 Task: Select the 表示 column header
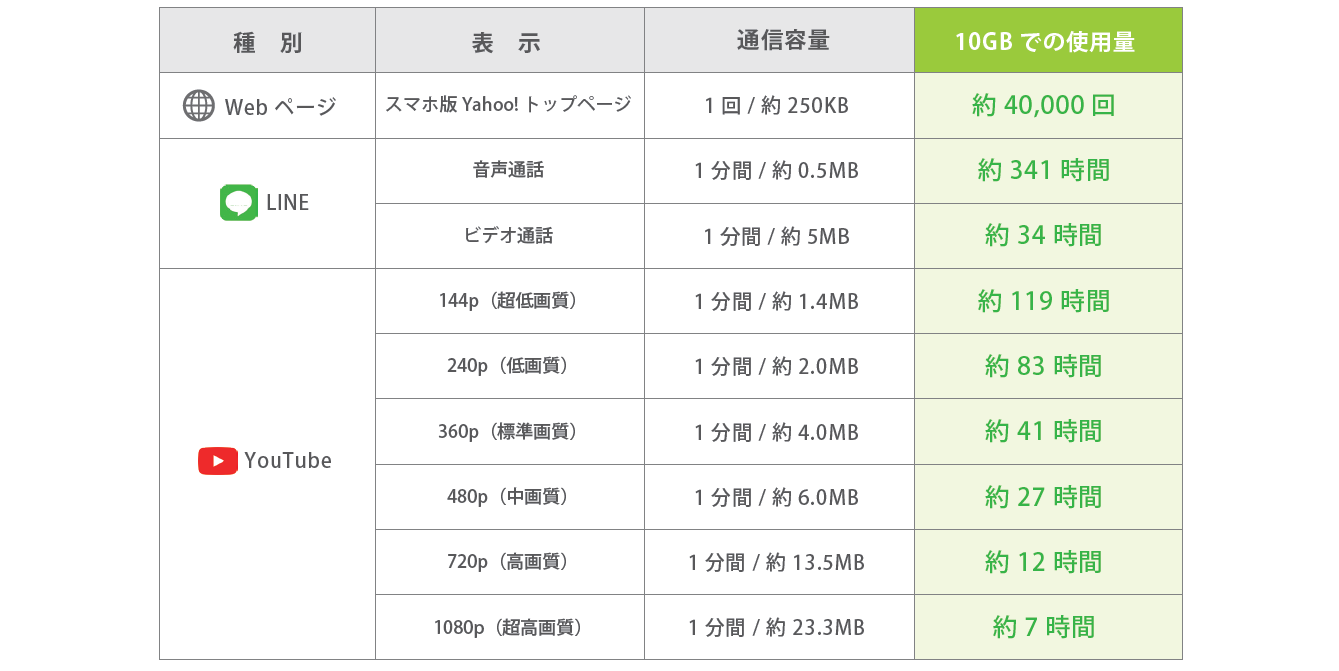[x=510, y=41]
